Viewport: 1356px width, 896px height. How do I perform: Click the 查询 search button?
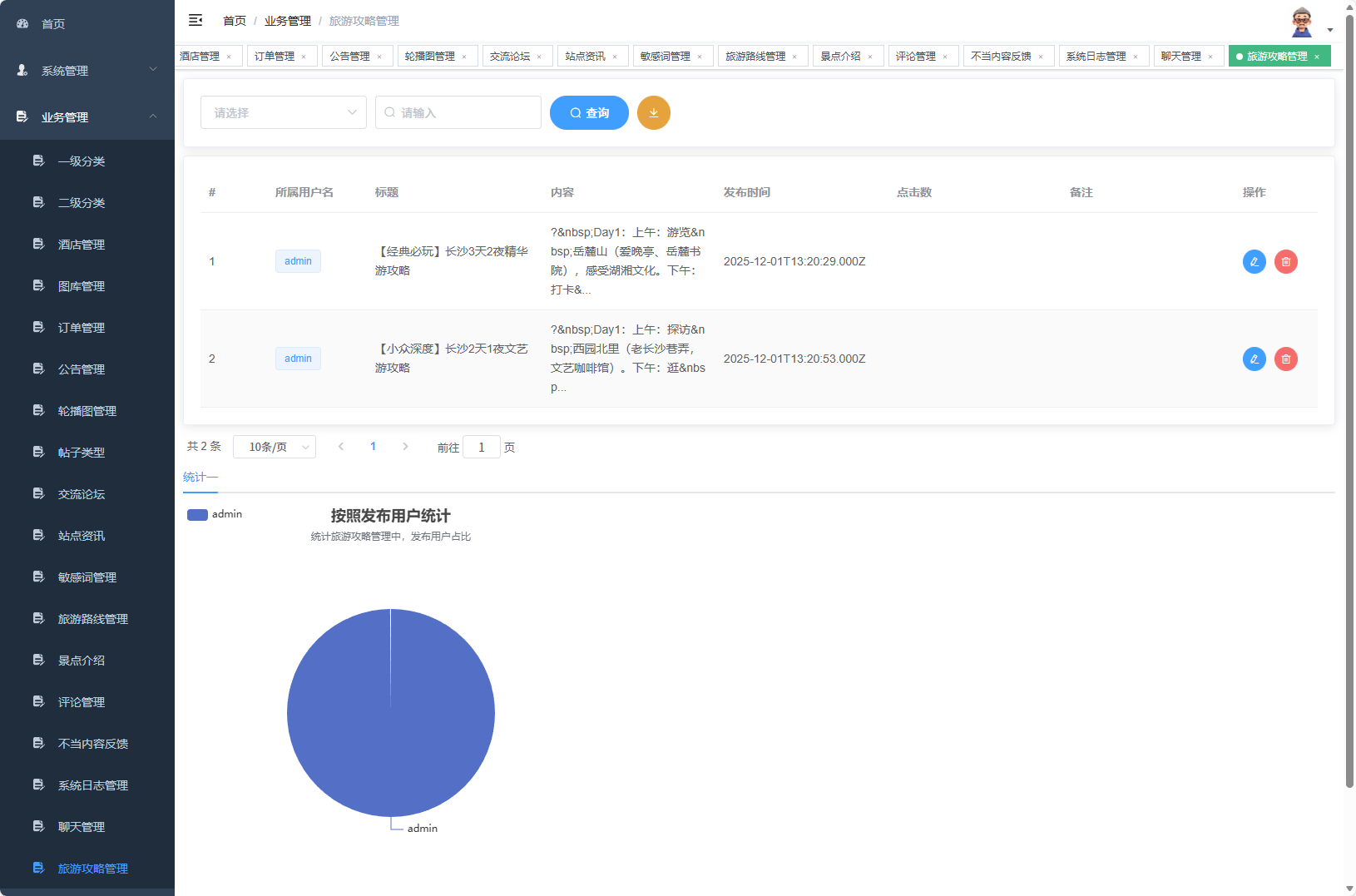coord(589,112)
